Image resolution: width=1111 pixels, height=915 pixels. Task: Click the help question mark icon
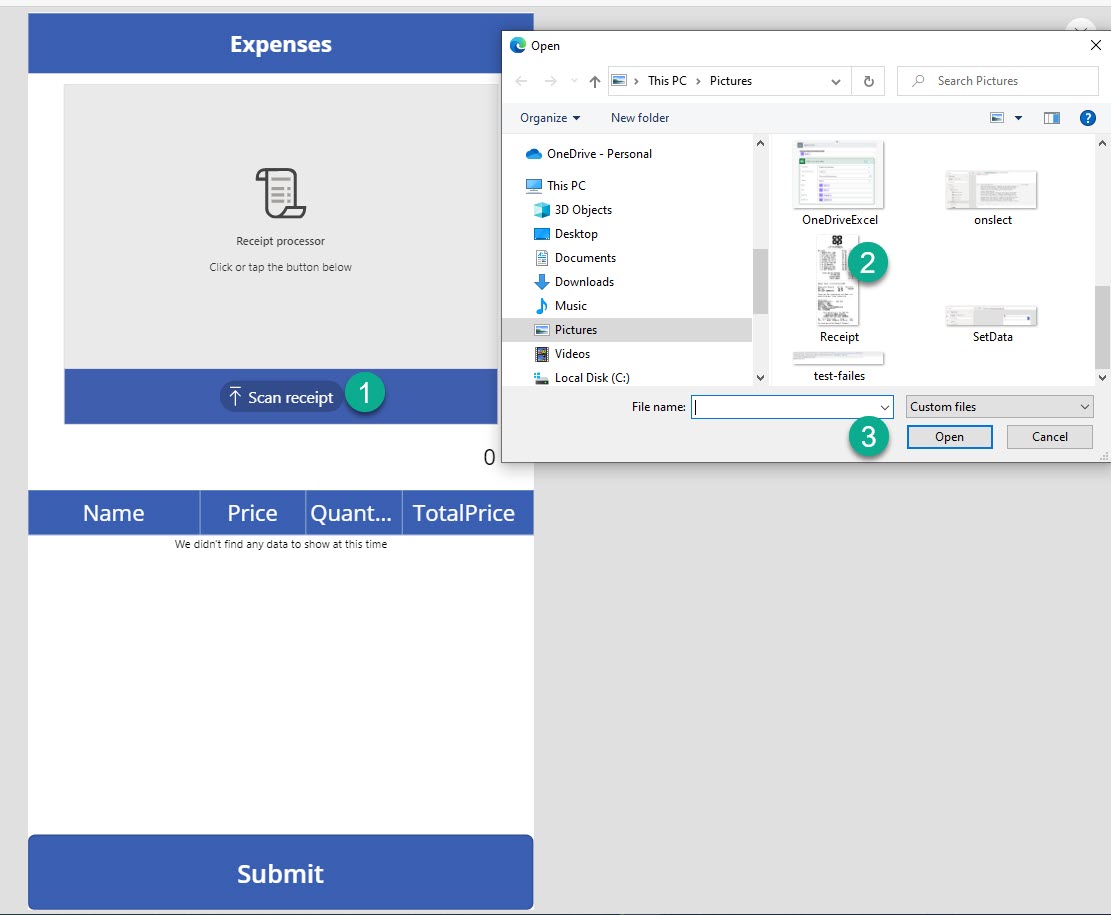1088,118
